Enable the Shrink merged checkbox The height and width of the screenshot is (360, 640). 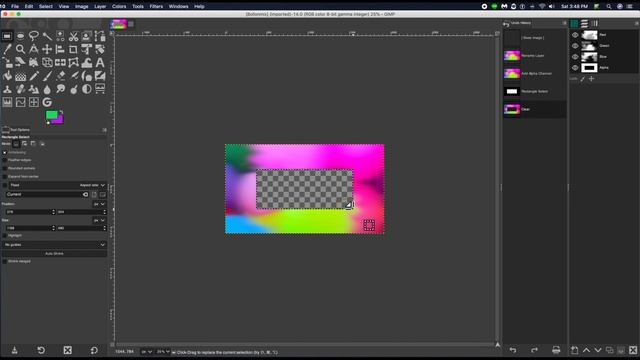point(4,261)
